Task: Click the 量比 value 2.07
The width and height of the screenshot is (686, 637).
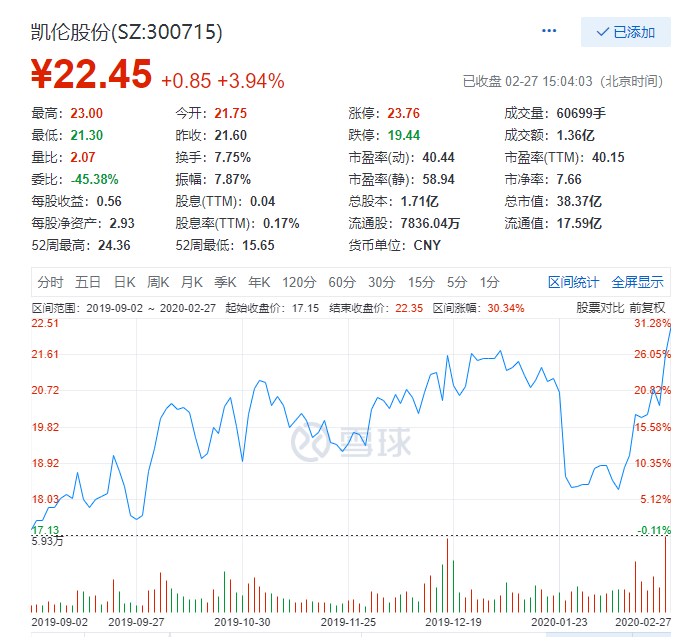Action: click(83, 157)
